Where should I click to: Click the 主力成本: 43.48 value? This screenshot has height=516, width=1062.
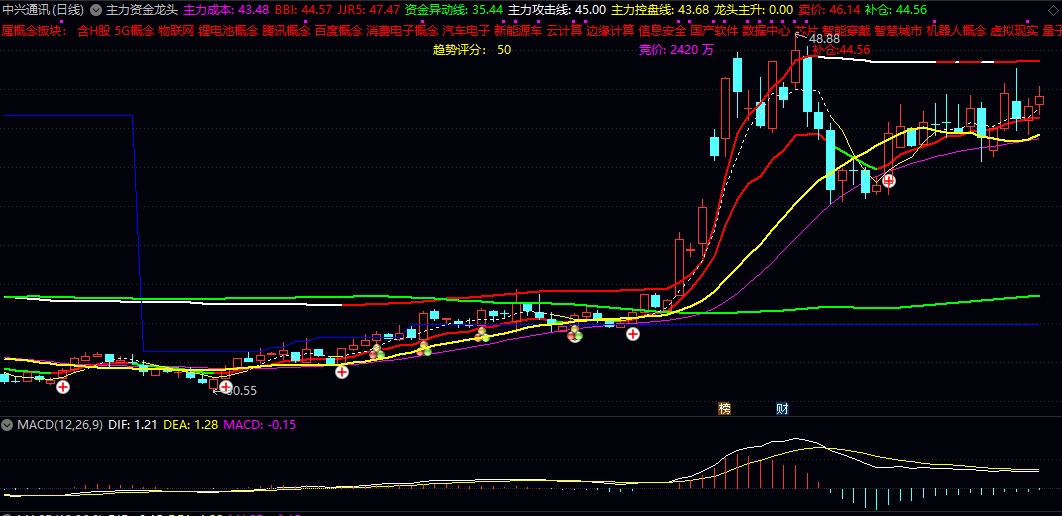[x=226, y=10]
